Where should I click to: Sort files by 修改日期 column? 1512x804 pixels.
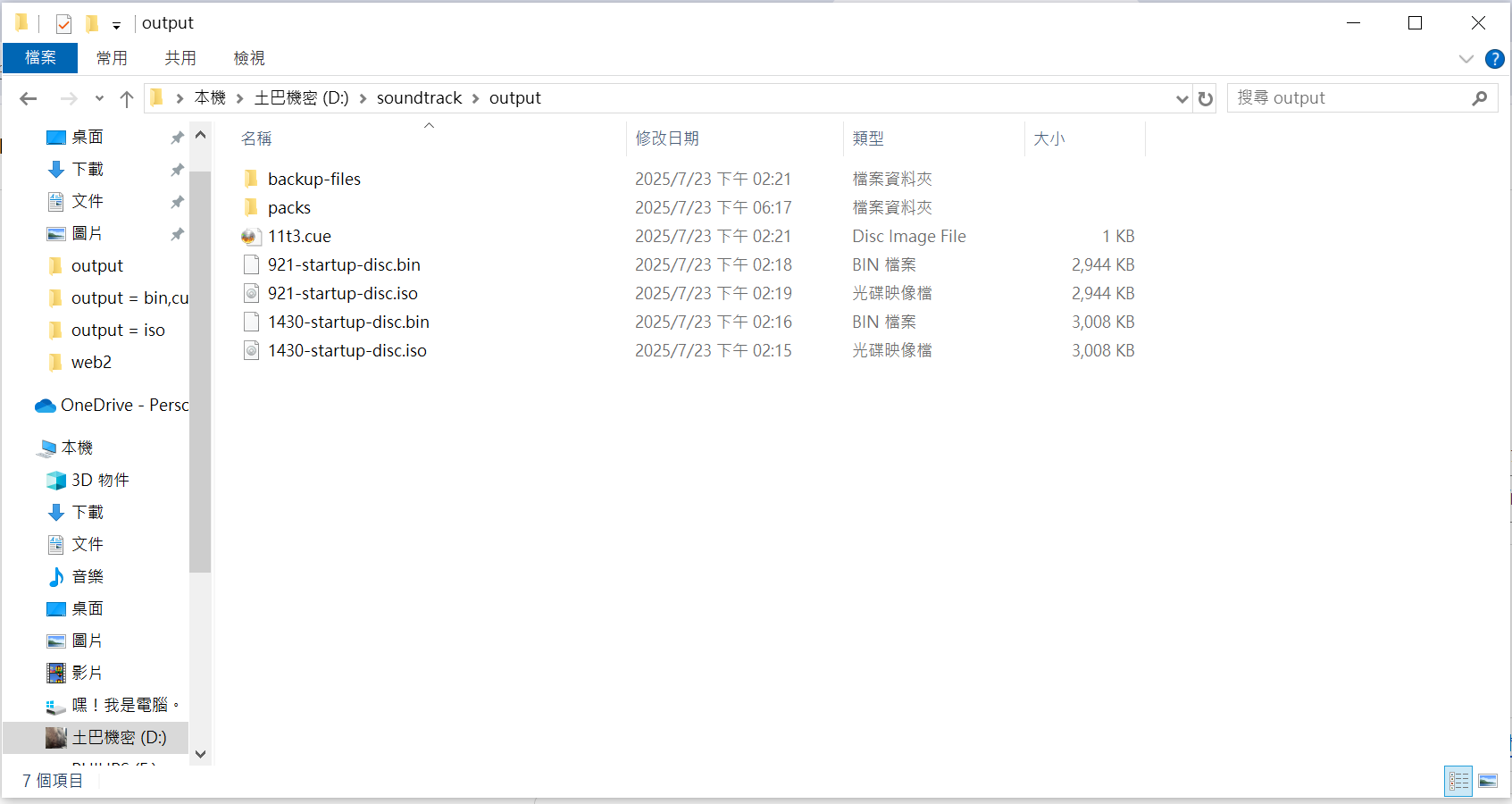click(667, 138)
